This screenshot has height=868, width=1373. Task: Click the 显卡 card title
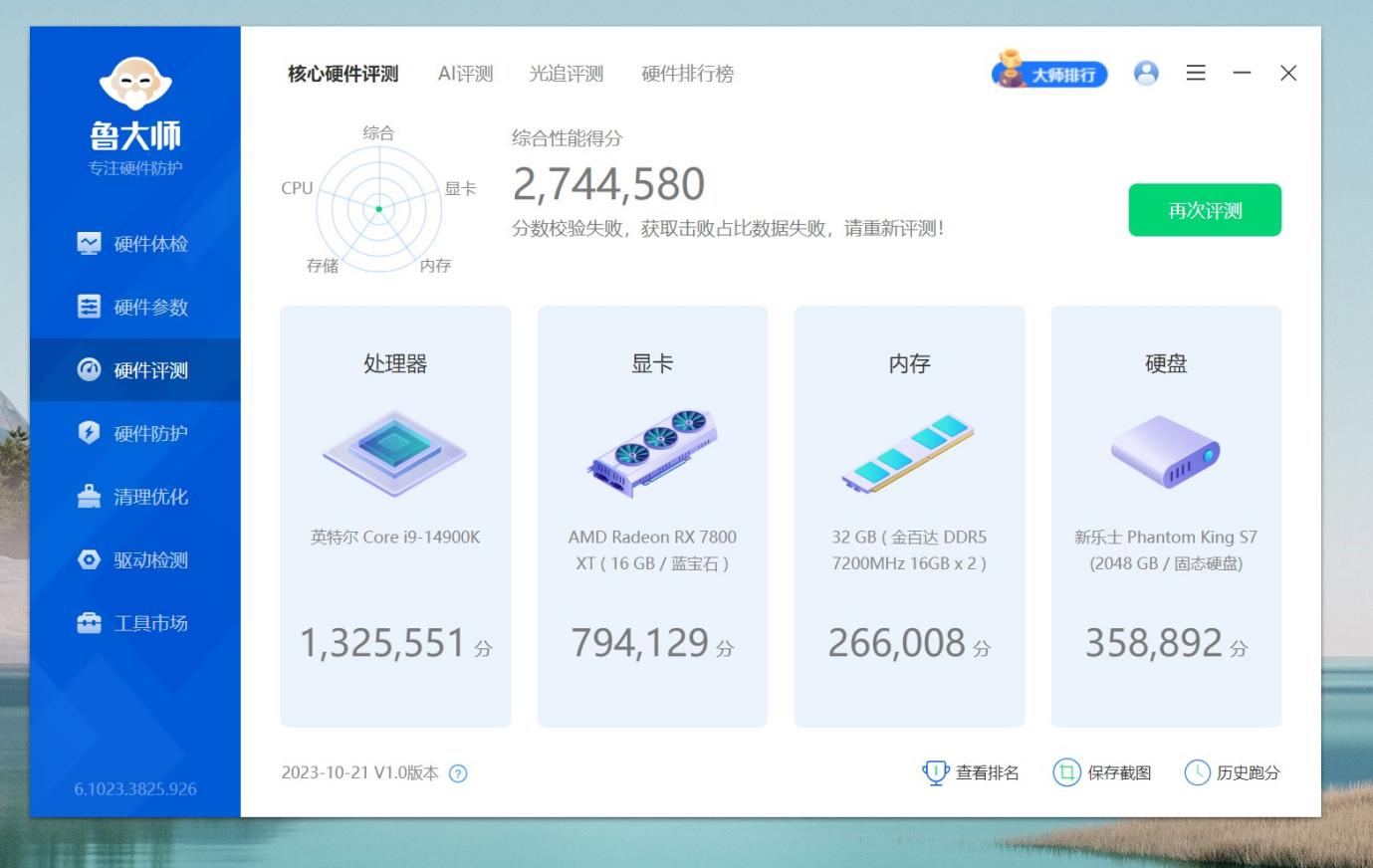[652, 363]
